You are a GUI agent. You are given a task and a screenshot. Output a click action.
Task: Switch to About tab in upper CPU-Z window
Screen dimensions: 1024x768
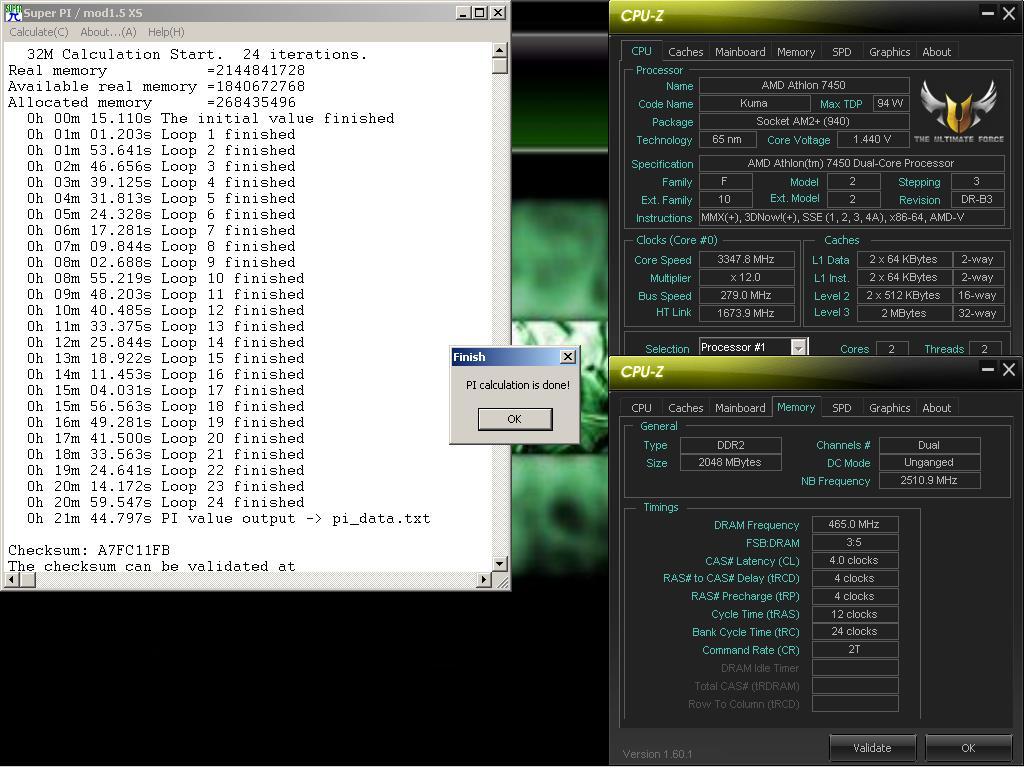936,52
